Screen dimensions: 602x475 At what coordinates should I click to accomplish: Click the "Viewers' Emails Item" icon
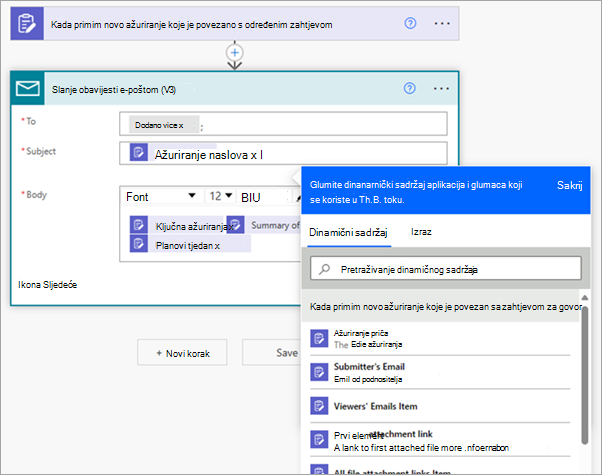coord(319,406)
